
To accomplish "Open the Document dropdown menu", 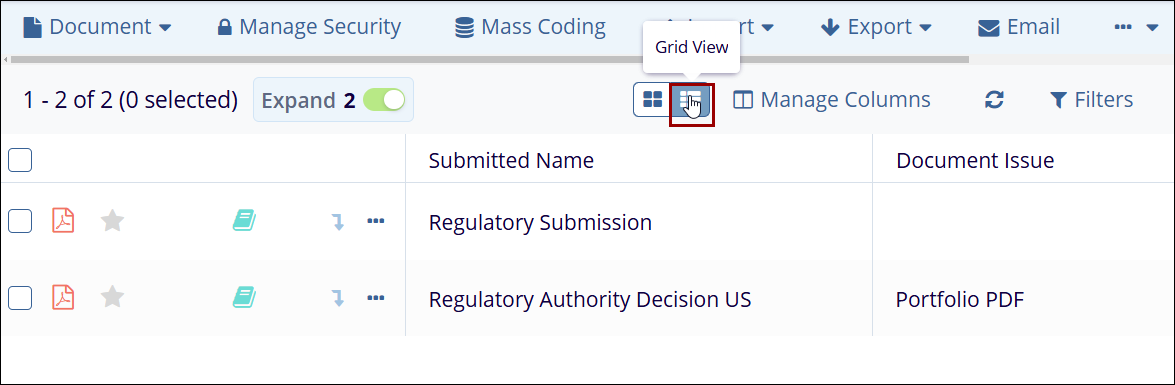I will (x=97, y=27).
